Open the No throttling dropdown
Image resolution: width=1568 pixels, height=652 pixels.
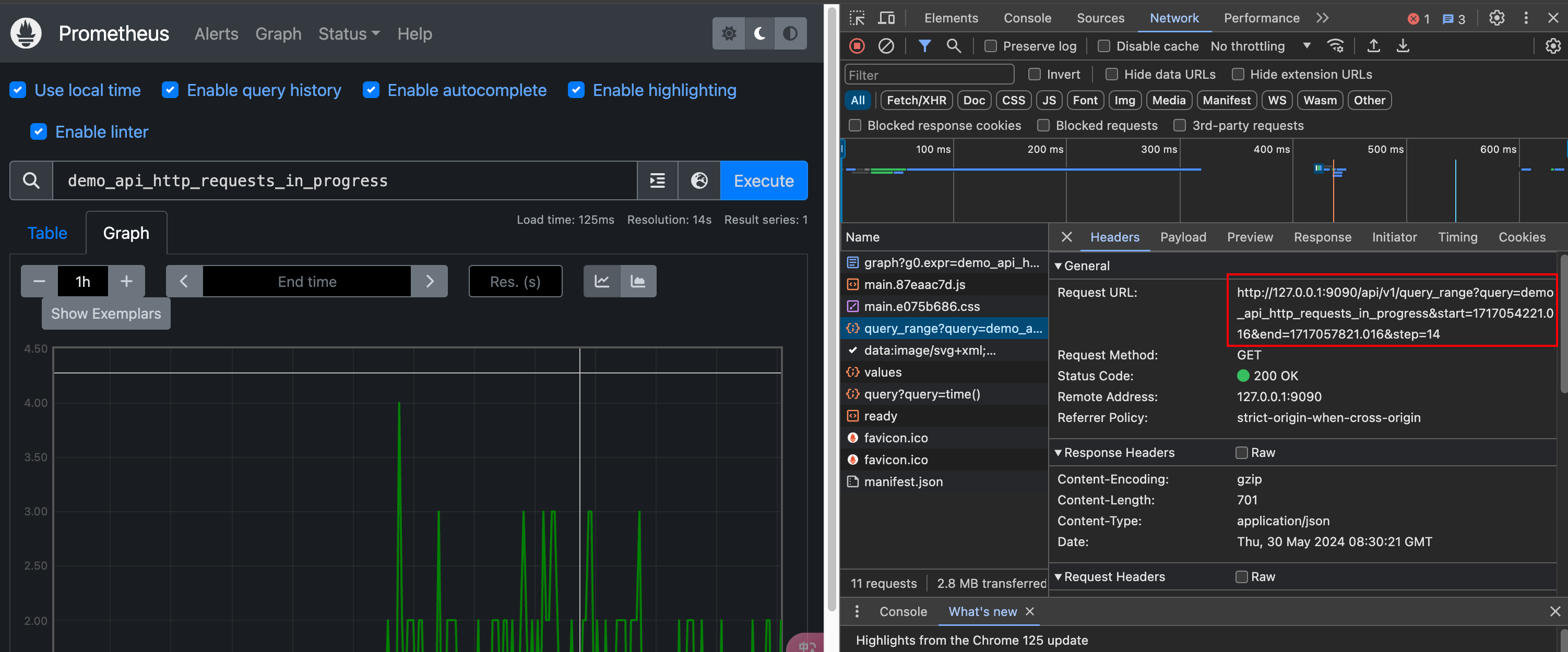(1260, 46)
